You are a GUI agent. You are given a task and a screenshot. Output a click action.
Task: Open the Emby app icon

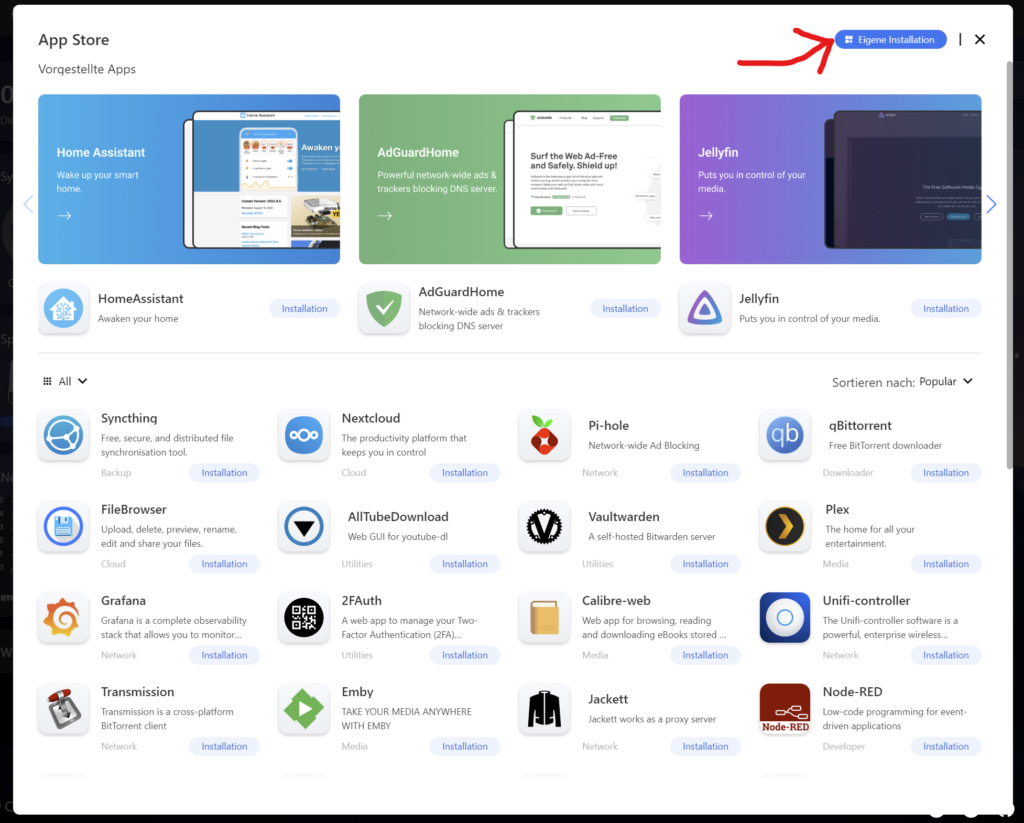[x=304, y=709]
